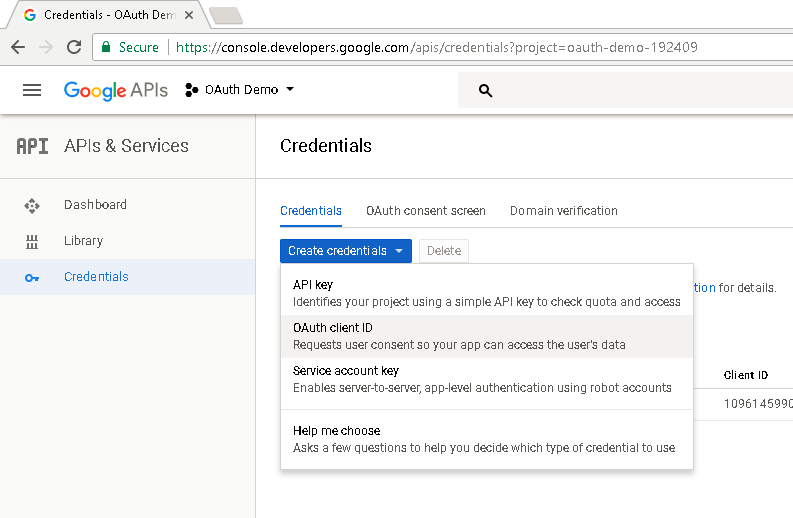
Task: Click the Dashboard icon in sidebar
Action: click(31, 205)
